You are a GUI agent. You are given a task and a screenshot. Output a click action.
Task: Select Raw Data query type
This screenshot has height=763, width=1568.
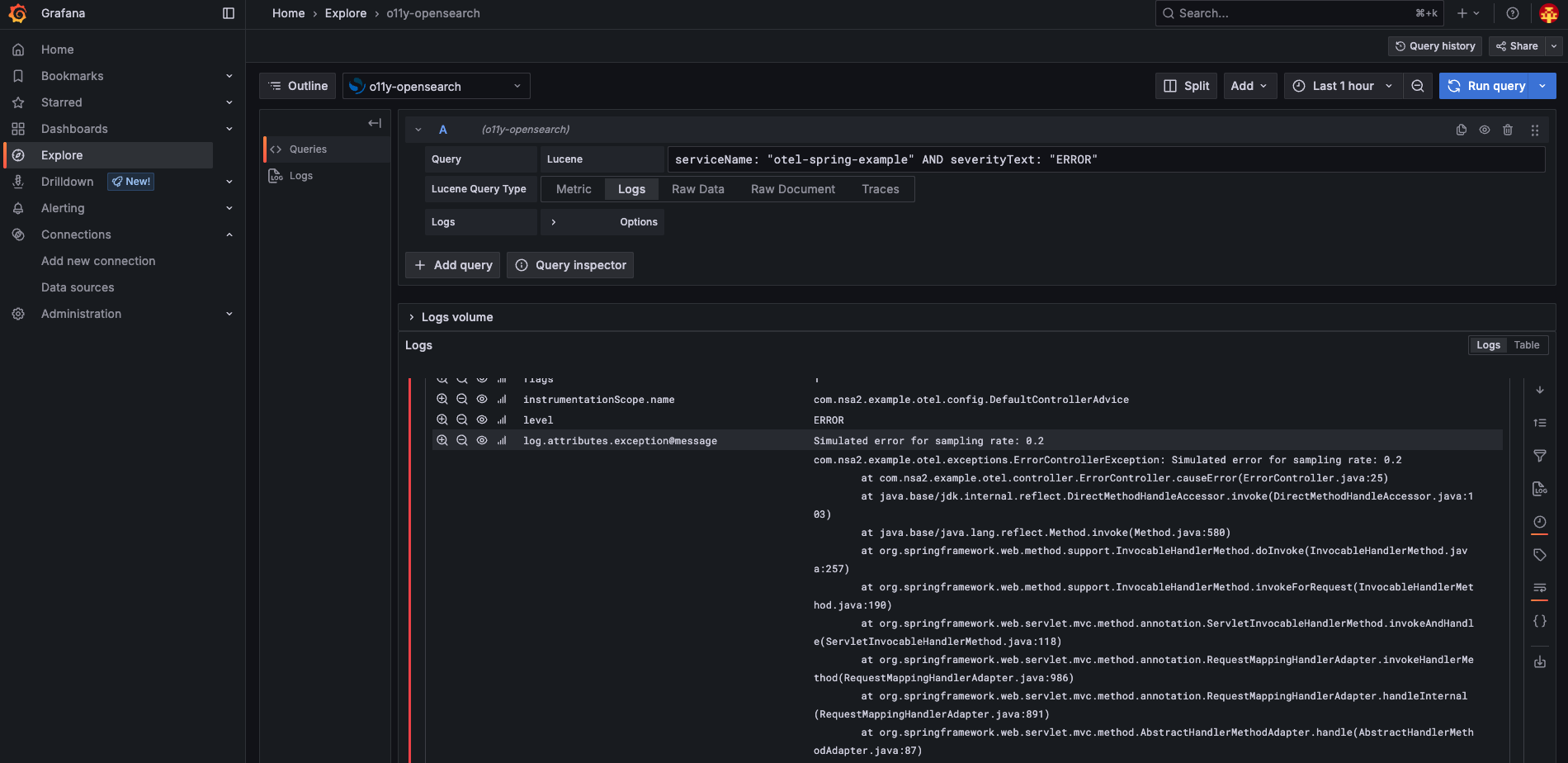click(698, 189)
